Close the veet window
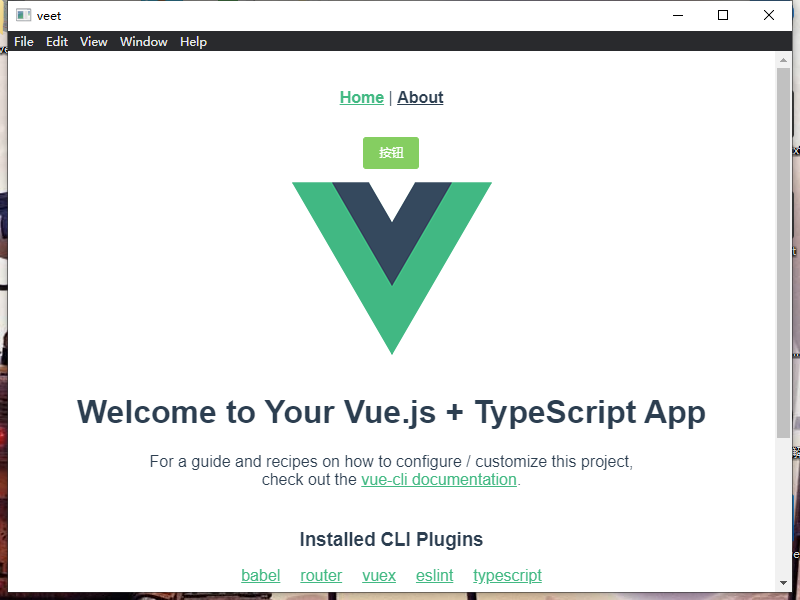Viewport: 800px width, 600px height. point(768,15)
